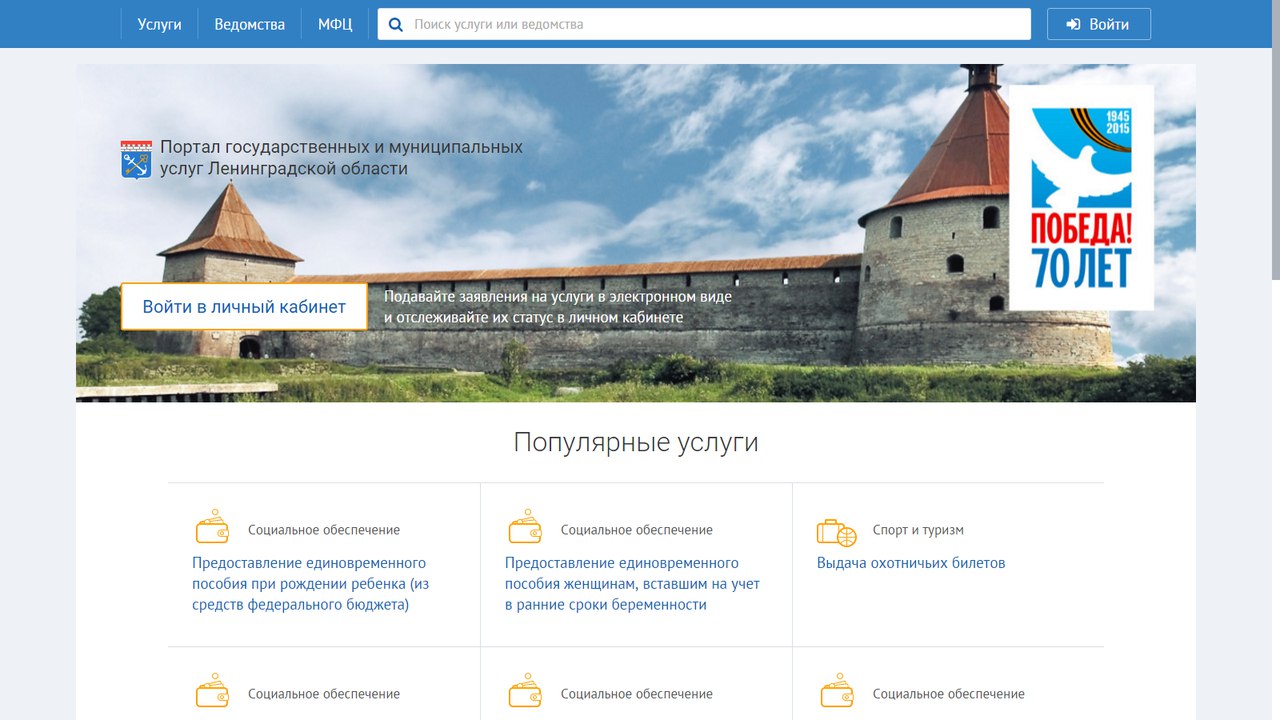Click the arrow icon inside the top Войти button
This screenshot has width=1280, height=720.
[x=1074, y=24]
